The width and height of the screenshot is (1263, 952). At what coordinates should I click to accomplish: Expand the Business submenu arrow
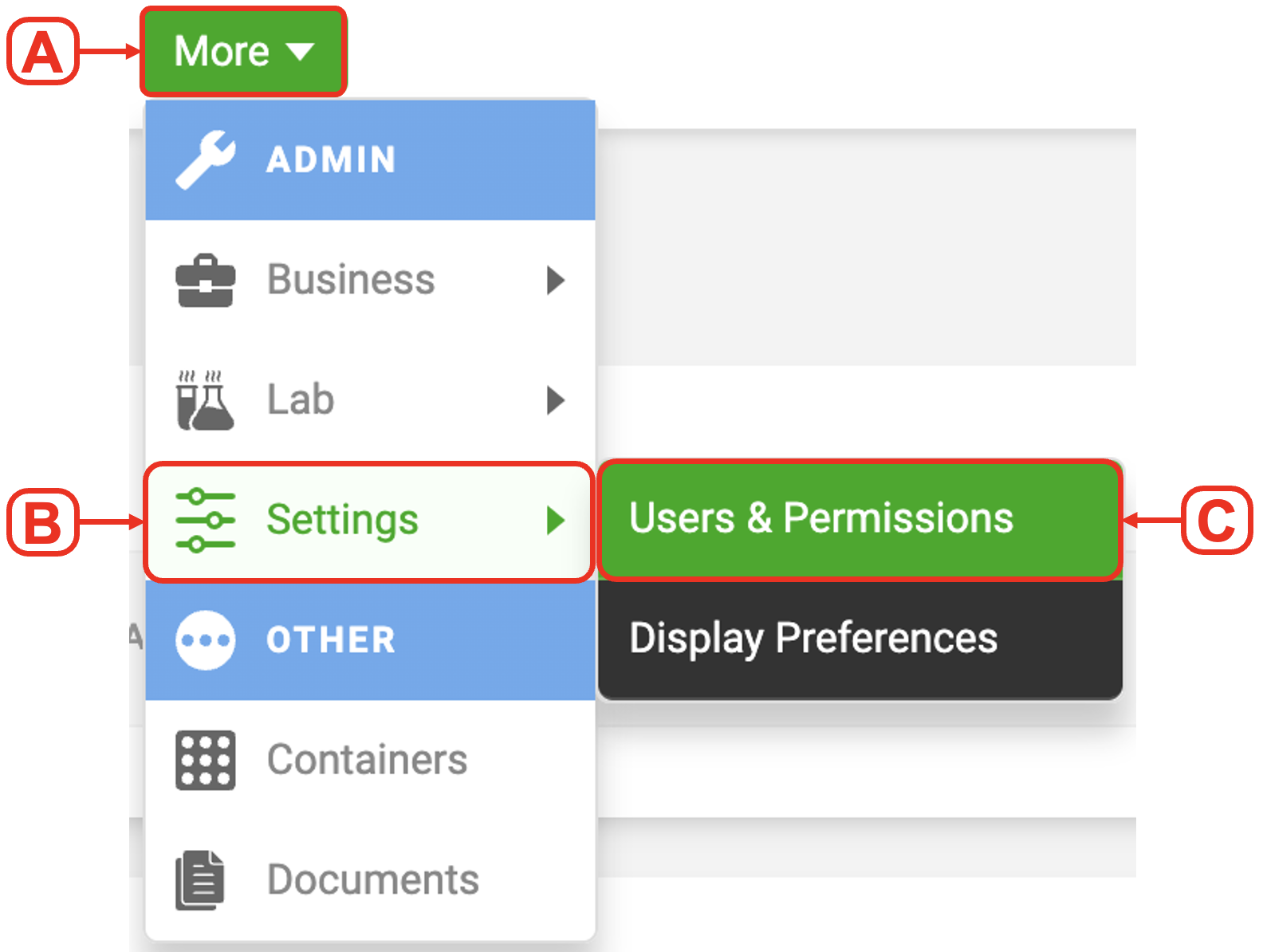click(556, 281)
